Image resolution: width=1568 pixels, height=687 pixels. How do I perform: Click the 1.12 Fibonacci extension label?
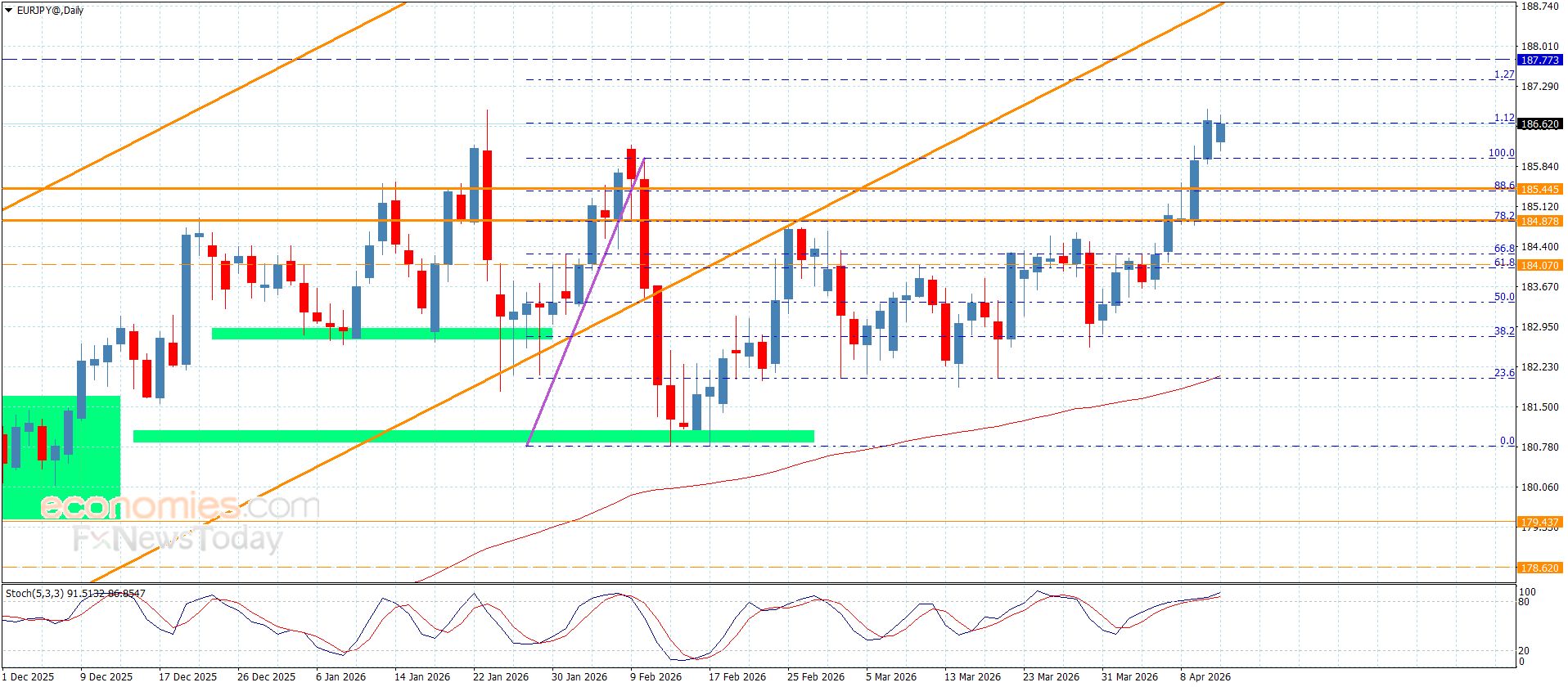[x=1504, y=118]
